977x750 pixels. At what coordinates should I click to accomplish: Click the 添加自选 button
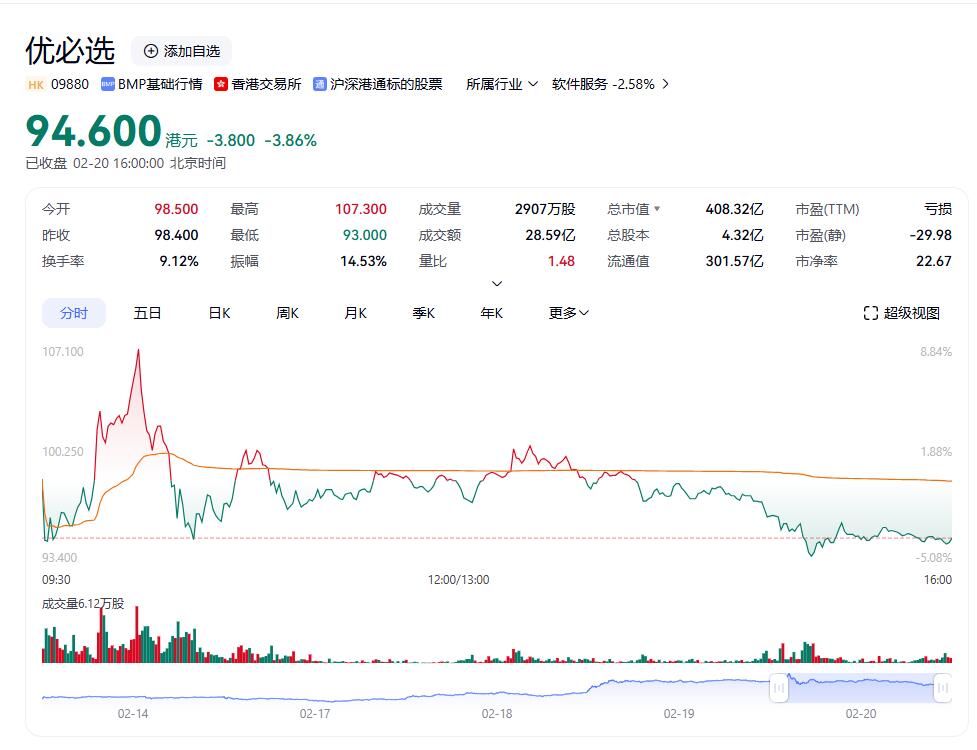[x=181, y=51]
